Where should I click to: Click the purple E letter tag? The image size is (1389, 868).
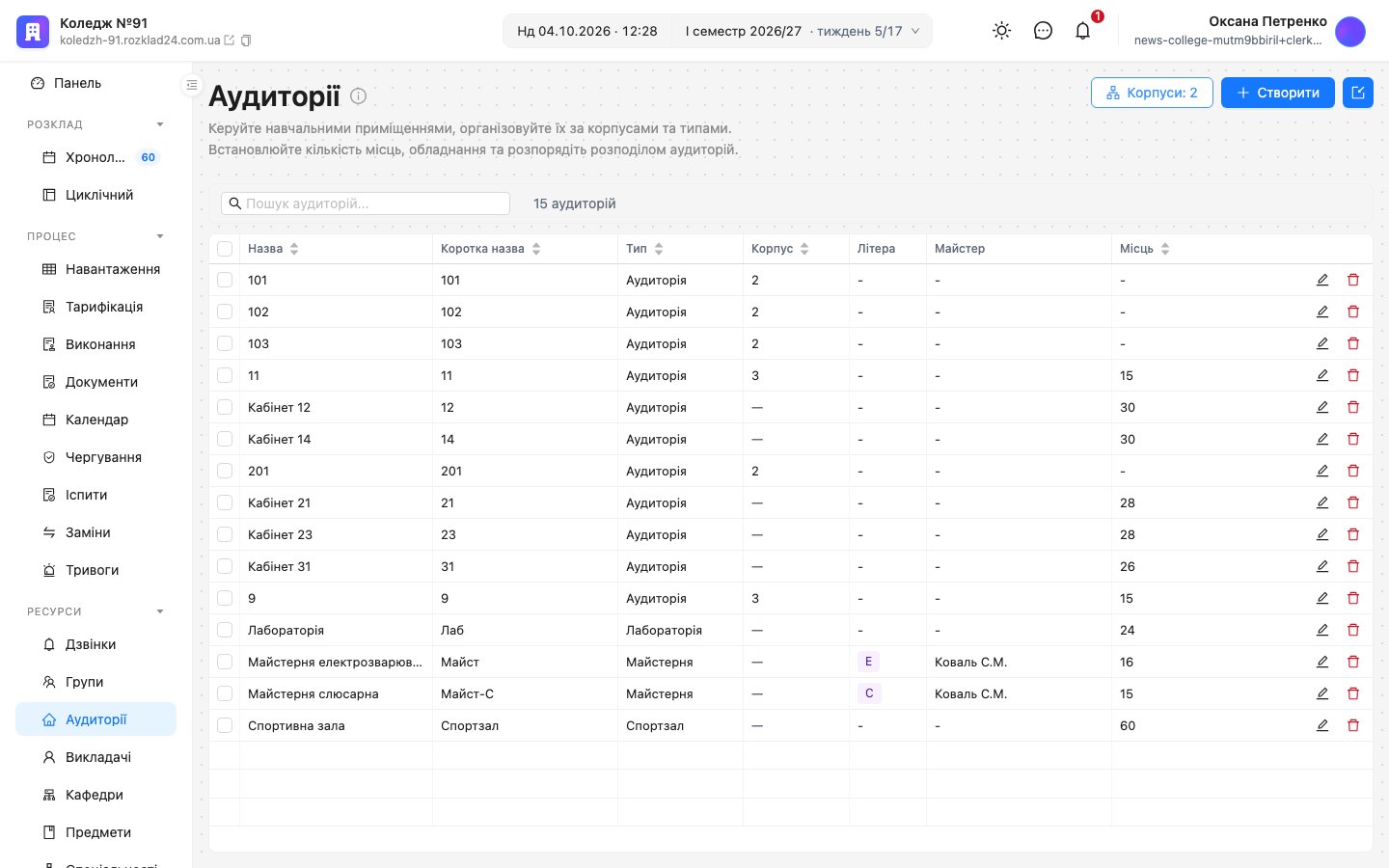[868, 662]
